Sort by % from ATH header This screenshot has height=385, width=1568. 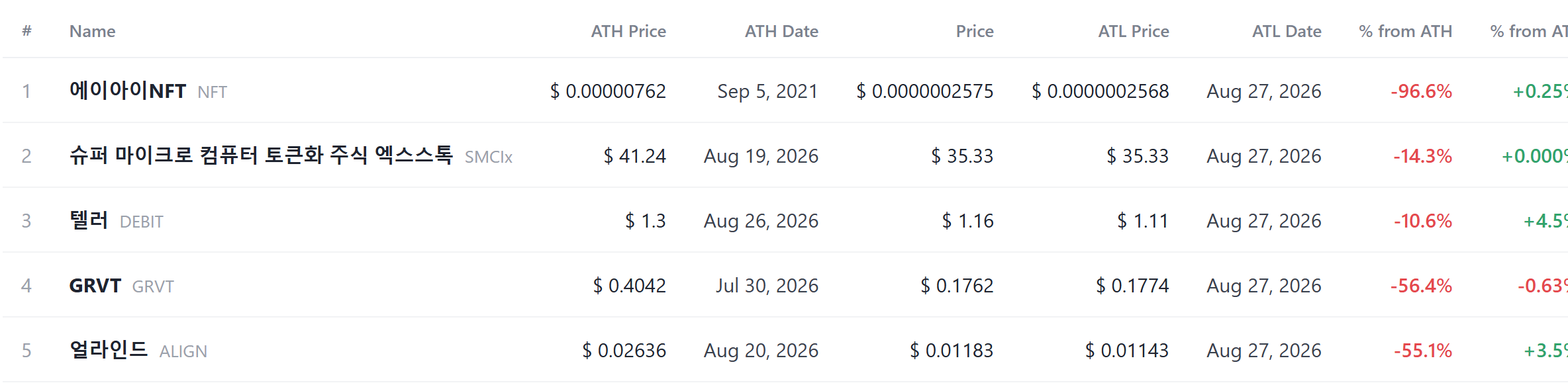(x=1405, y=31)
